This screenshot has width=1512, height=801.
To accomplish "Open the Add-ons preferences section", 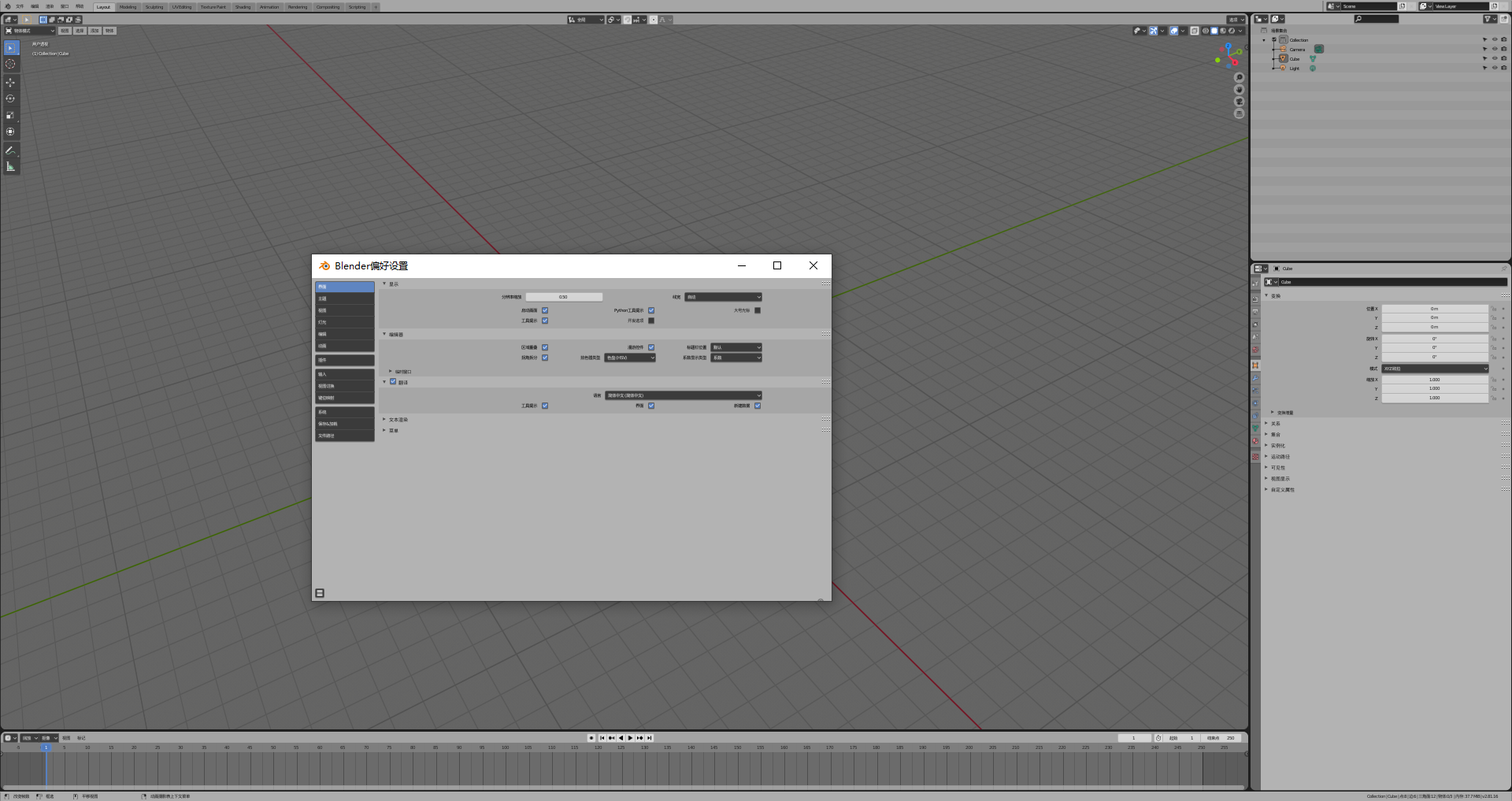I will pyautogui.click(x=344, y=360).
